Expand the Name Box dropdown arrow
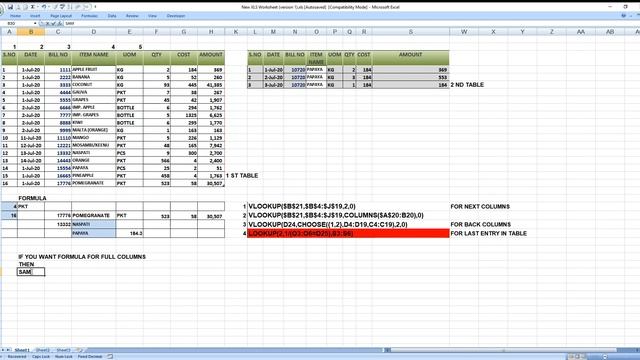640x360 pixels. click(35, 24)
